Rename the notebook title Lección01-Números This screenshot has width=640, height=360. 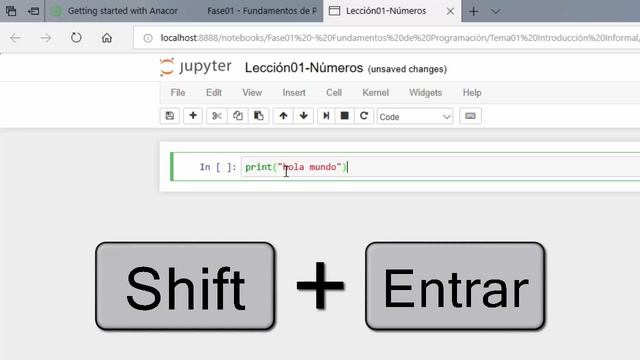(304, 68)
